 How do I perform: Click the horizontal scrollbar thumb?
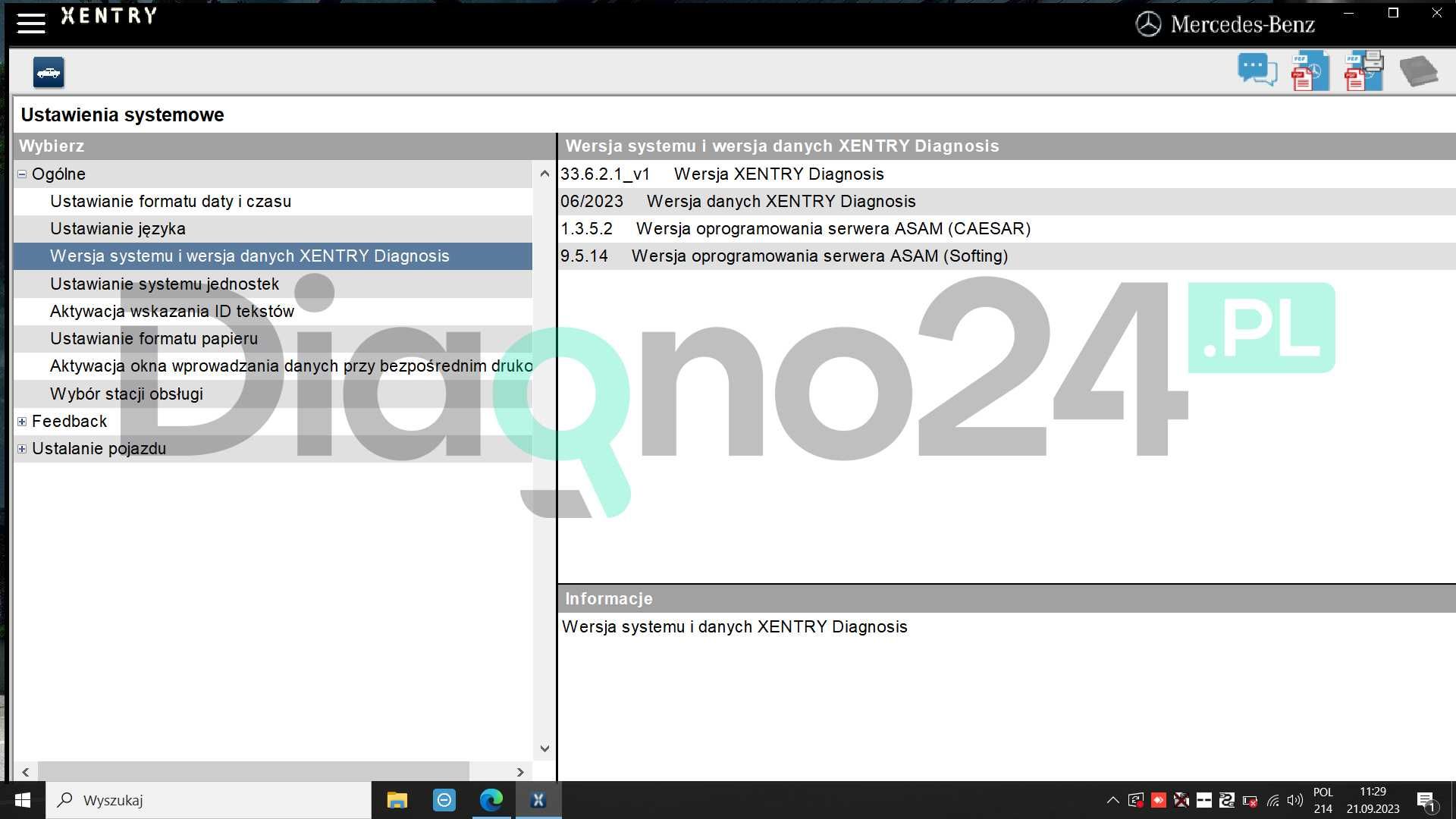click(253, 772)
